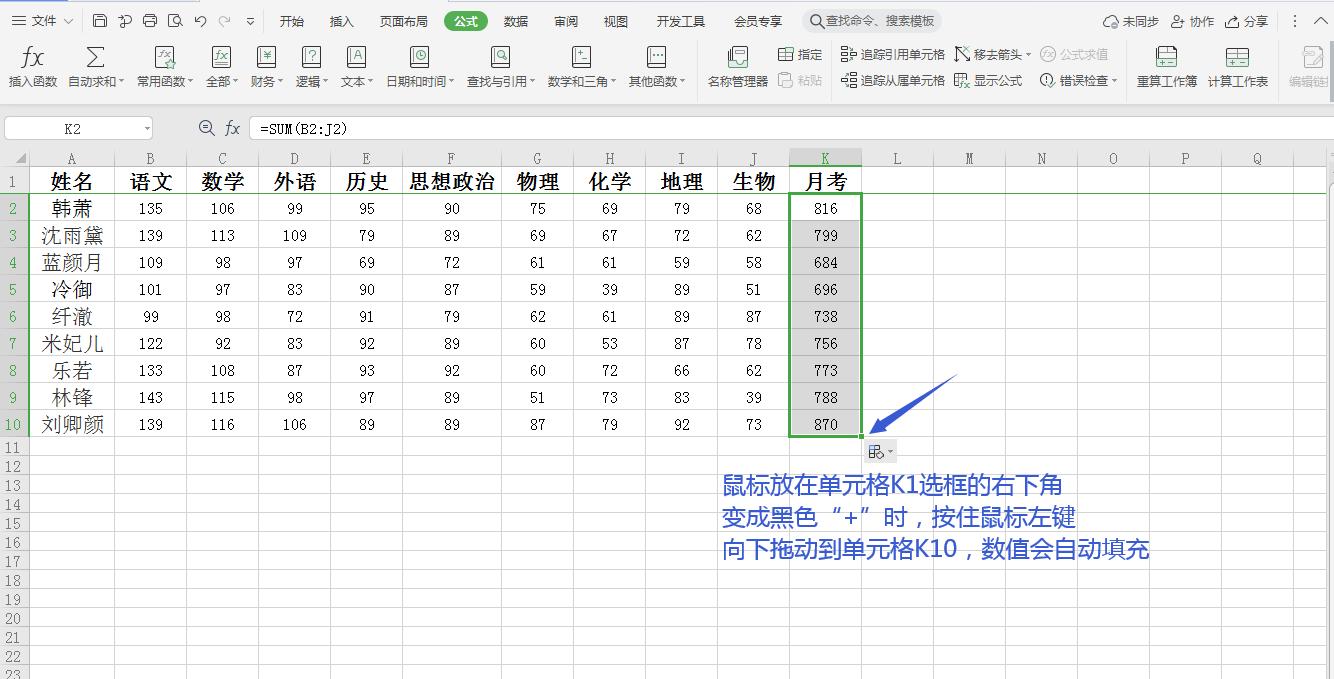Screen dimensions: 1334x679
Task: Open the 开发工具 ribbon tab
Action: pos(680,20)
